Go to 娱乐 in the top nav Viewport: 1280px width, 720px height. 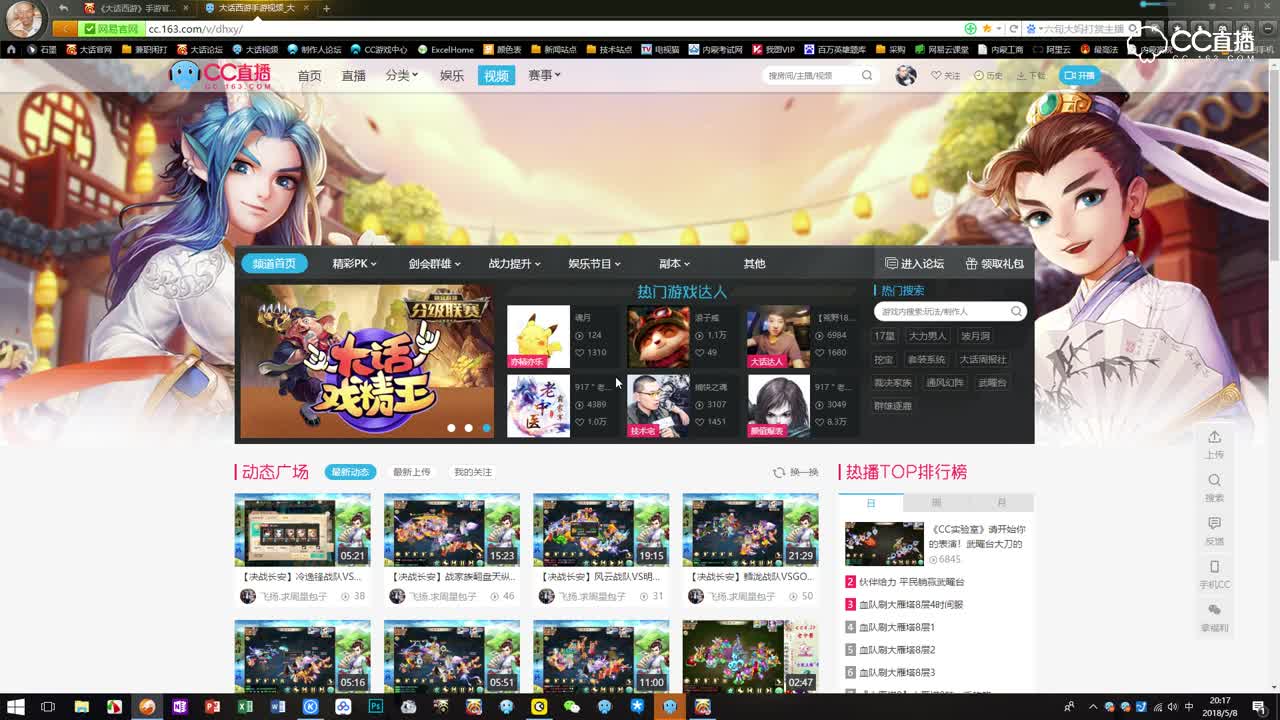452,75
